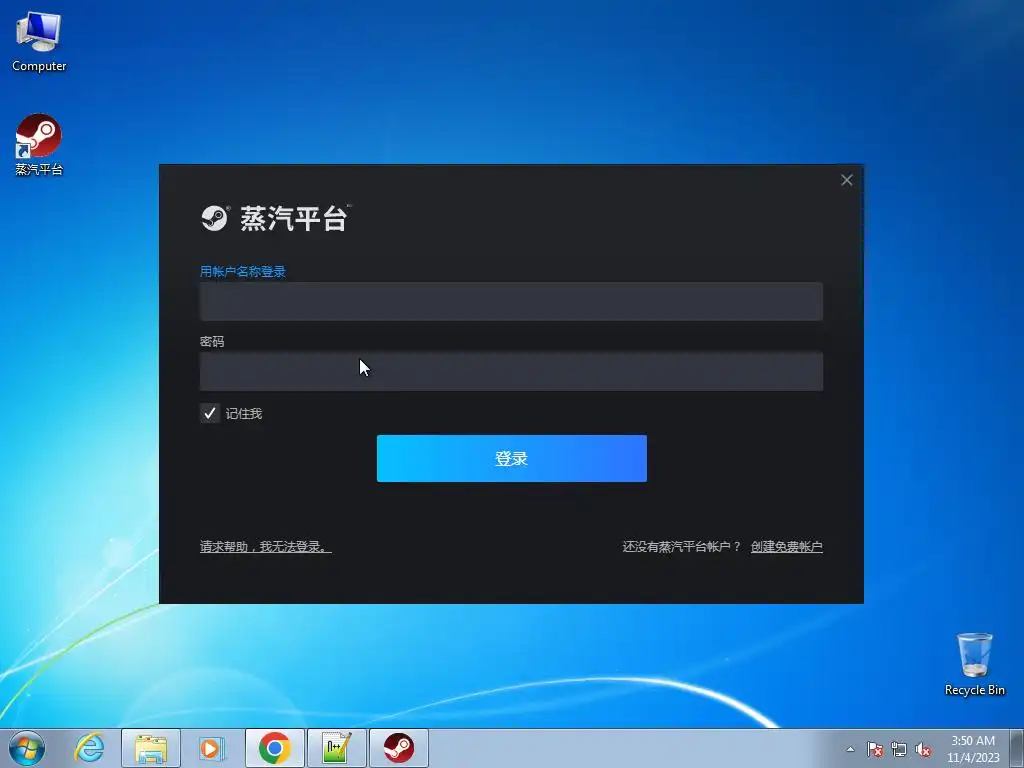Show hidden tray icons arrow
Image resolution: width=1024 pixels, height=768 pixels.
(850, 749)
